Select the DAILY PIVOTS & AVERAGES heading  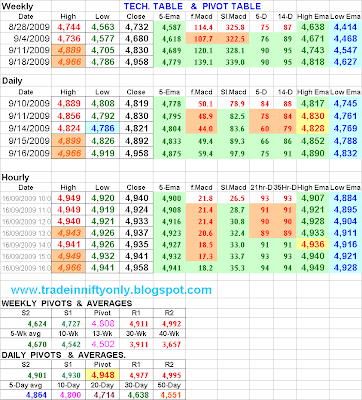point(63,355)
